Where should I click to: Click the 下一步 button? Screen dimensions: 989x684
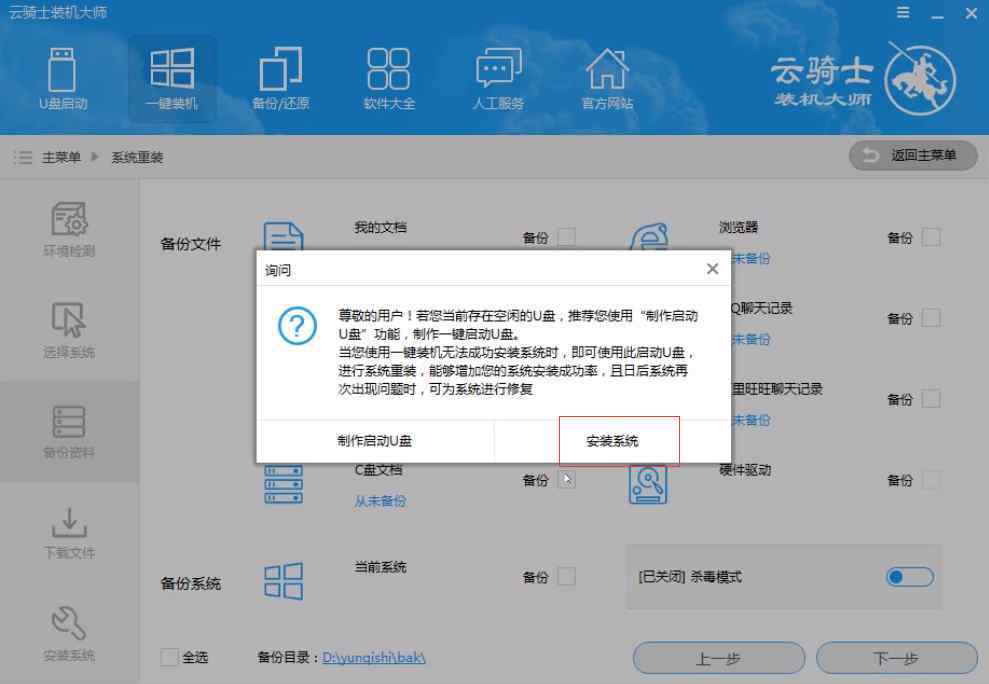[x=896, y=659]
